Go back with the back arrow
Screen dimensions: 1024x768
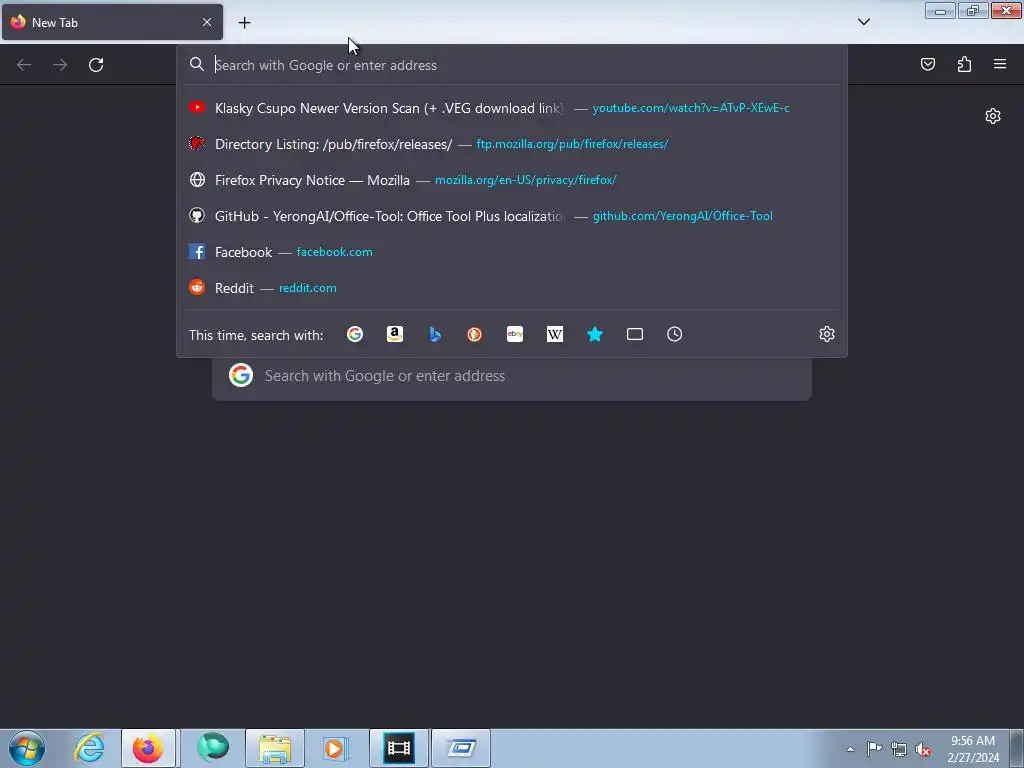(x=24, y=65)
